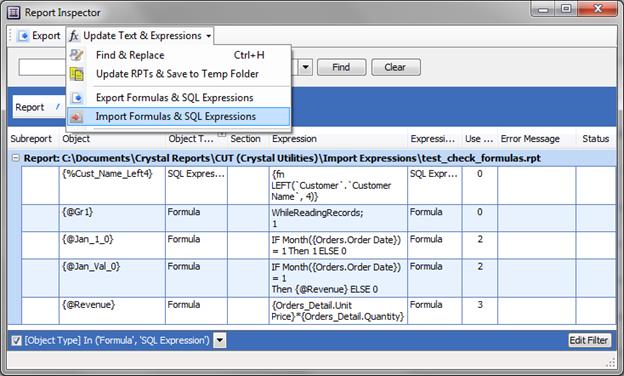Viewport: 624px width, 376px height.
Task: Click the Clear button
Action: point(396,67)
